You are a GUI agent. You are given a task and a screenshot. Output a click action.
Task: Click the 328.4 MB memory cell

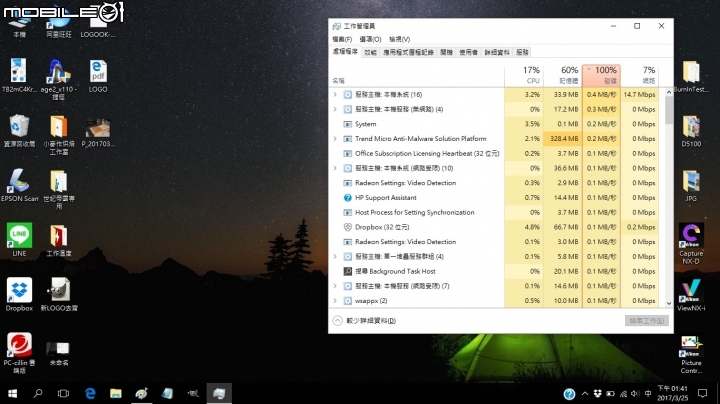[x=562, y=139]
